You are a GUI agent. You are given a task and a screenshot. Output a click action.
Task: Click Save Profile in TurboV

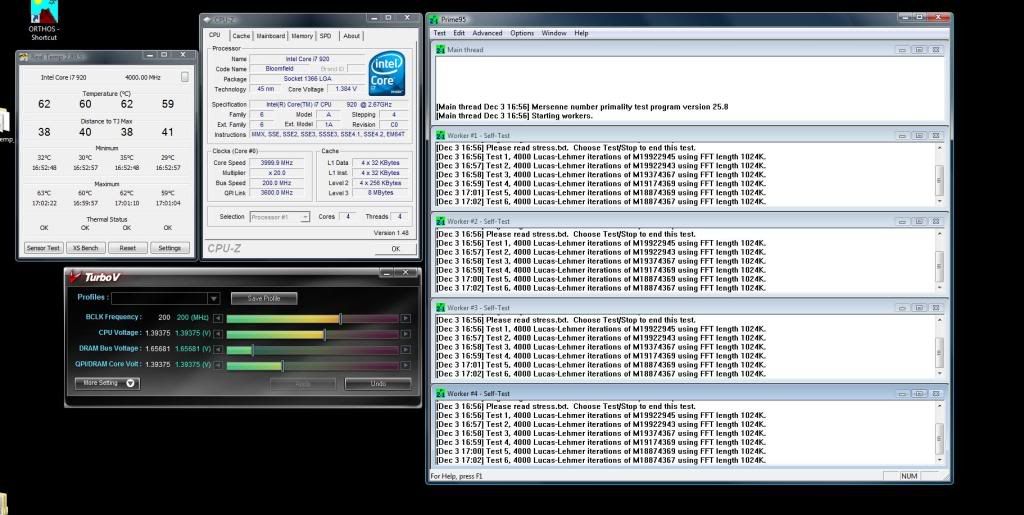(x=264, y=298)
